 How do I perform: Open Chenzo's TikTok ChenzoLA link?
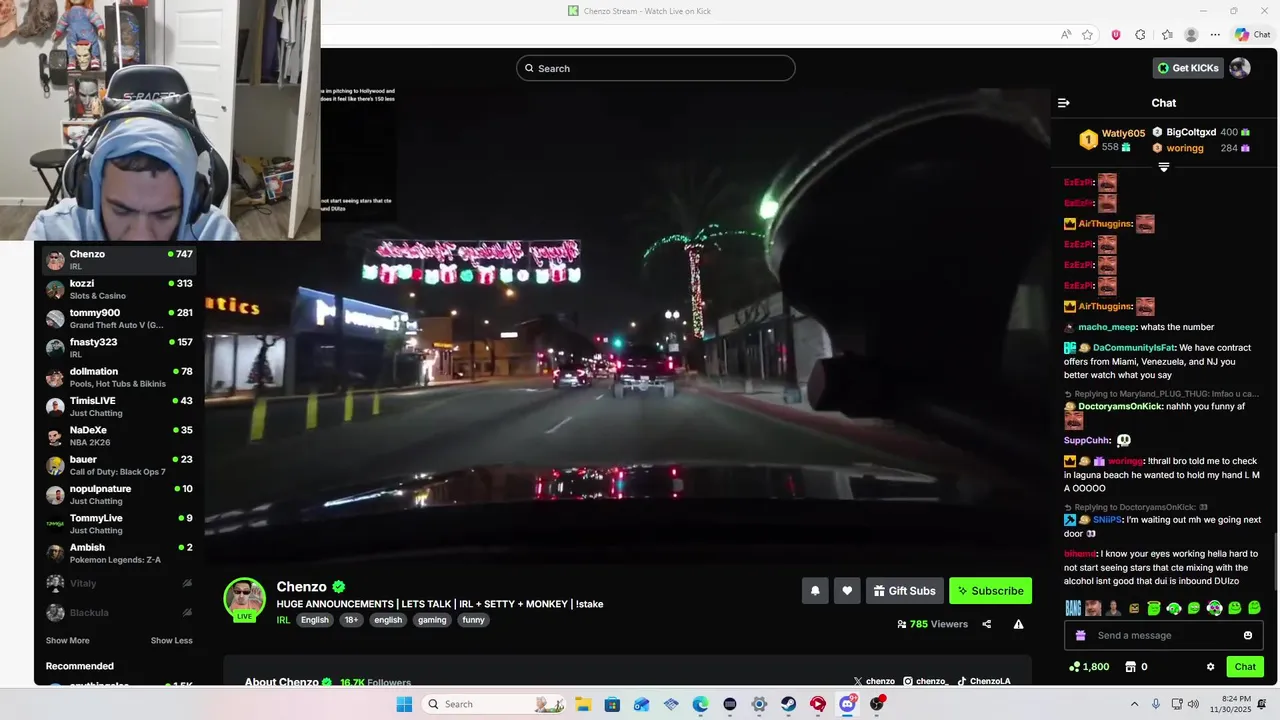coord(984,681)
